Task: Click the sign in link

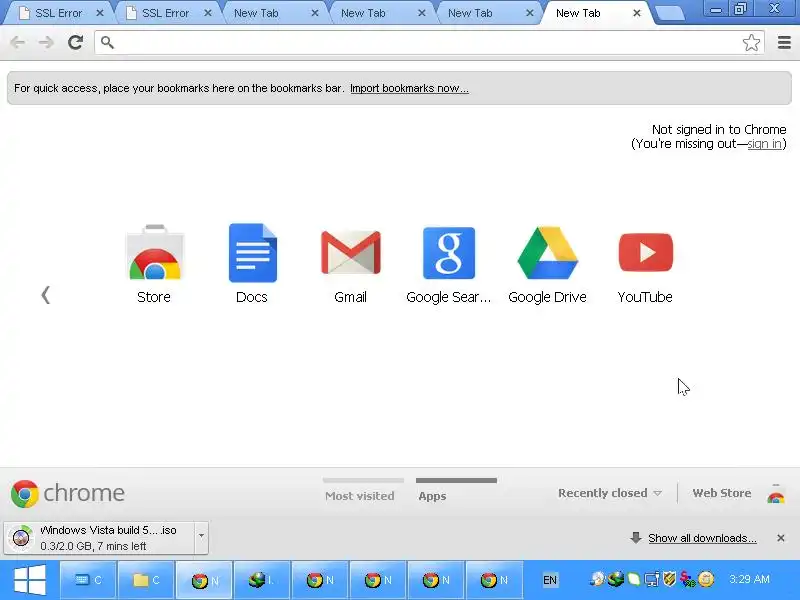Action: (x=764, y=144)
